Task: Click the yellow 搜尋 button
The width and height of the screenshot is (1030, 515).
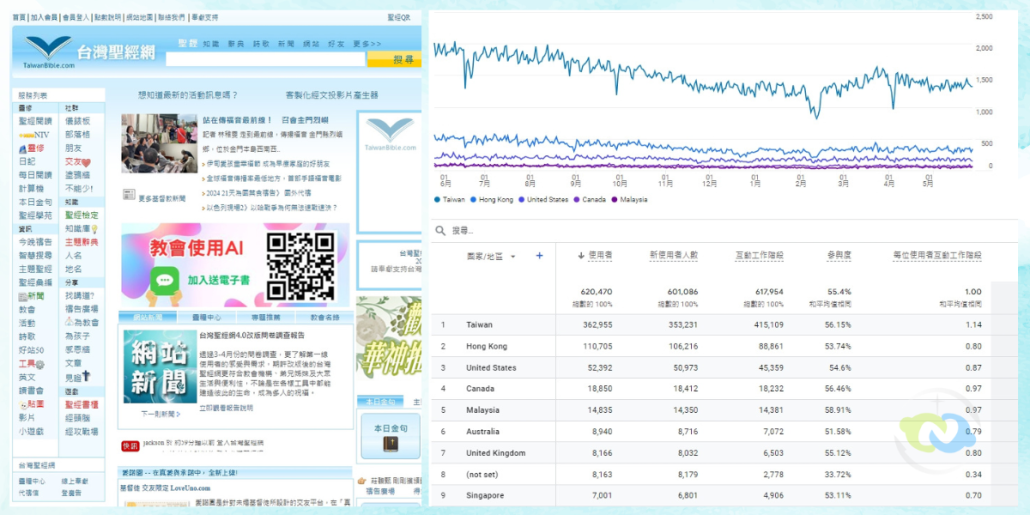Action: (394, 60)
